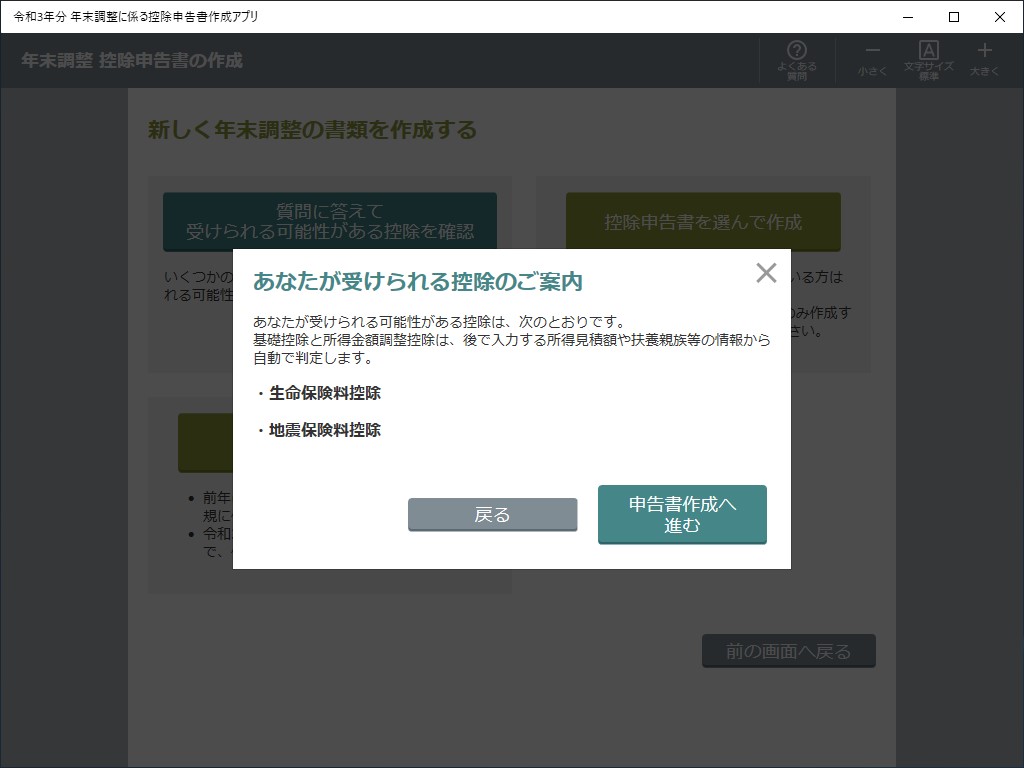Go back using the 戻る button
The image size is (1024, 768).
click(492, 514)
